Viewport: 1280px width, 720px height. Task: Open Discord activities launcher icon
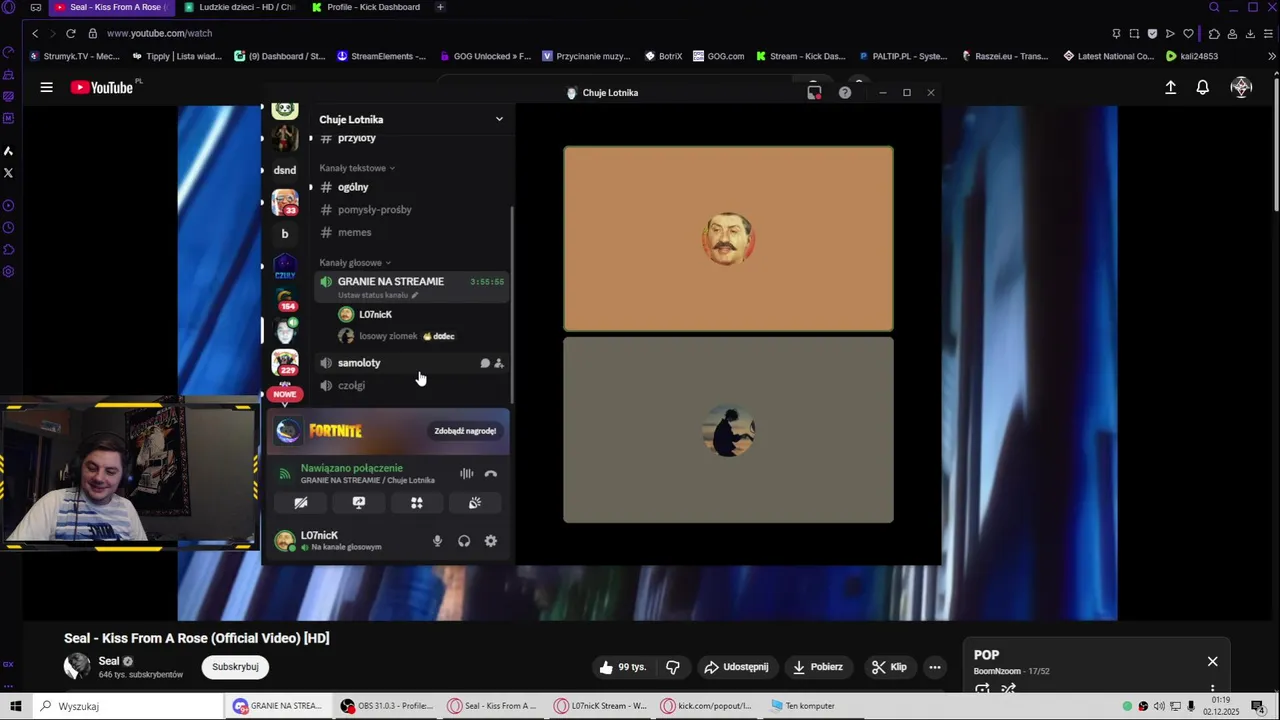(x=417, y=503)
